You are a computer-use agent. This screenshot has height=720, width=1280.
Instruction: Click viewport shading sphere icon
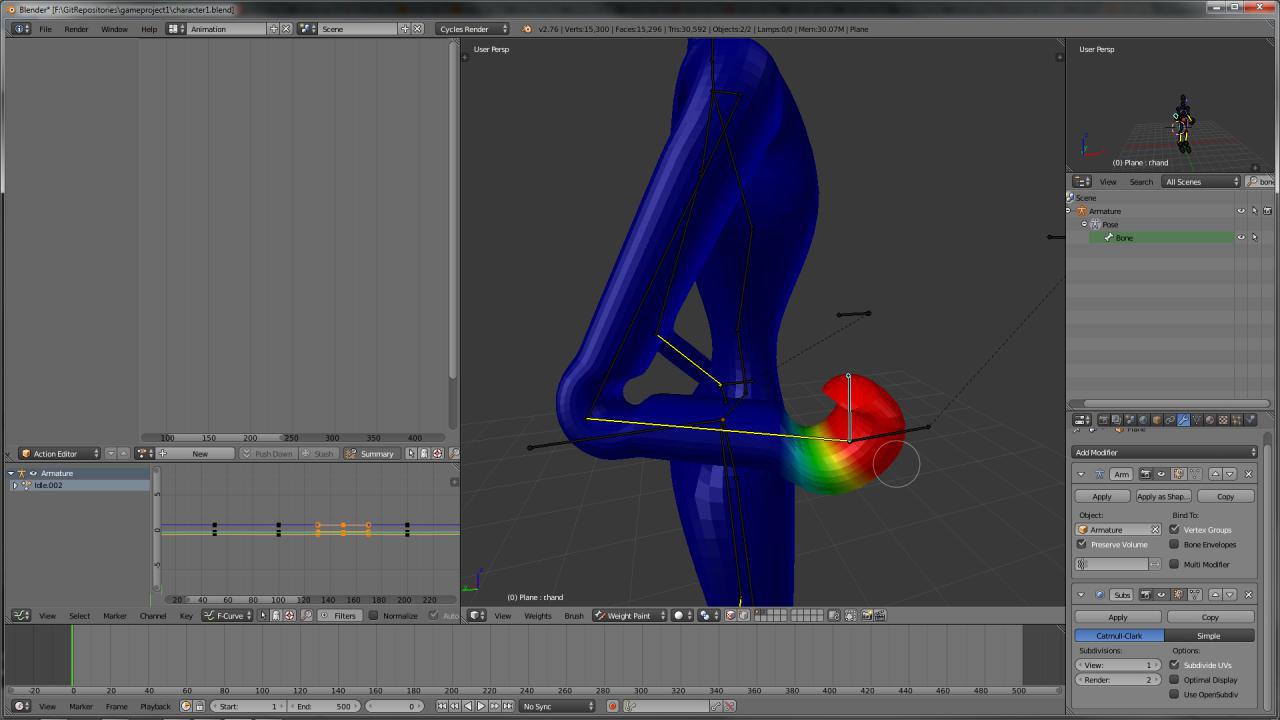click(681, 616)
